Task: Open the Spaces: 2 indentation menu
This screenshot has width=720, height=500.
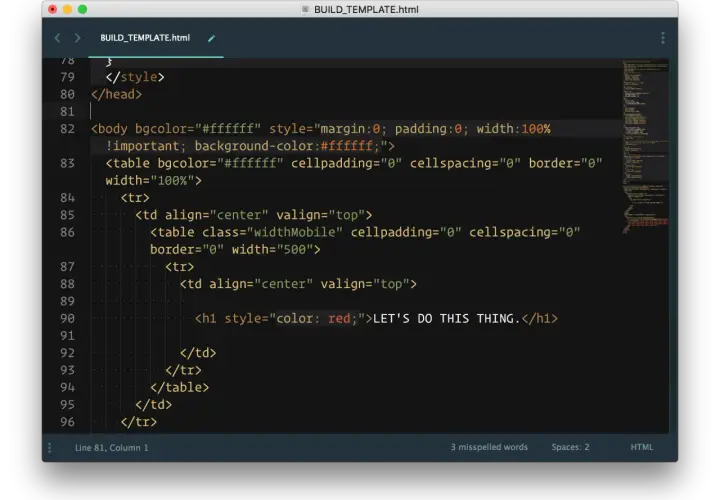Action: coord(570,447)
